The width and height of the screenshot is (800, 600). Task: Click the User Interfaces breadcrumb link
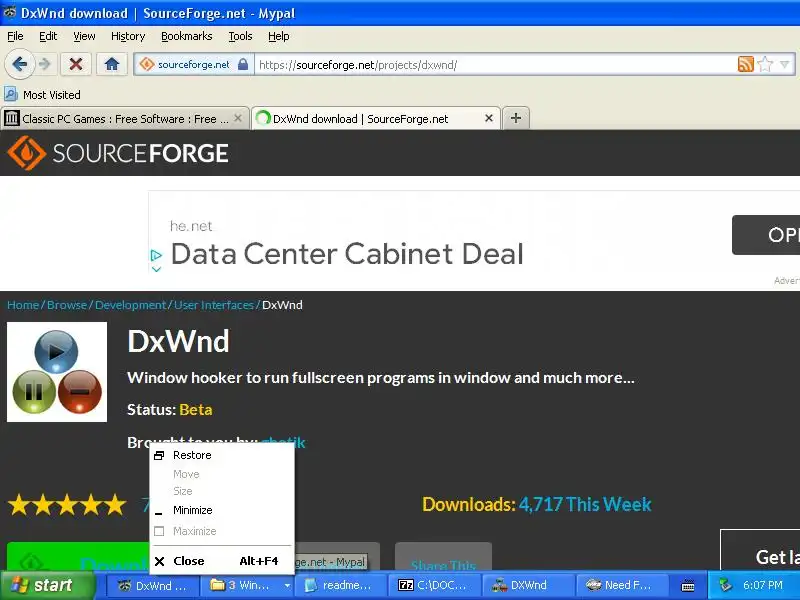point(214,305)
